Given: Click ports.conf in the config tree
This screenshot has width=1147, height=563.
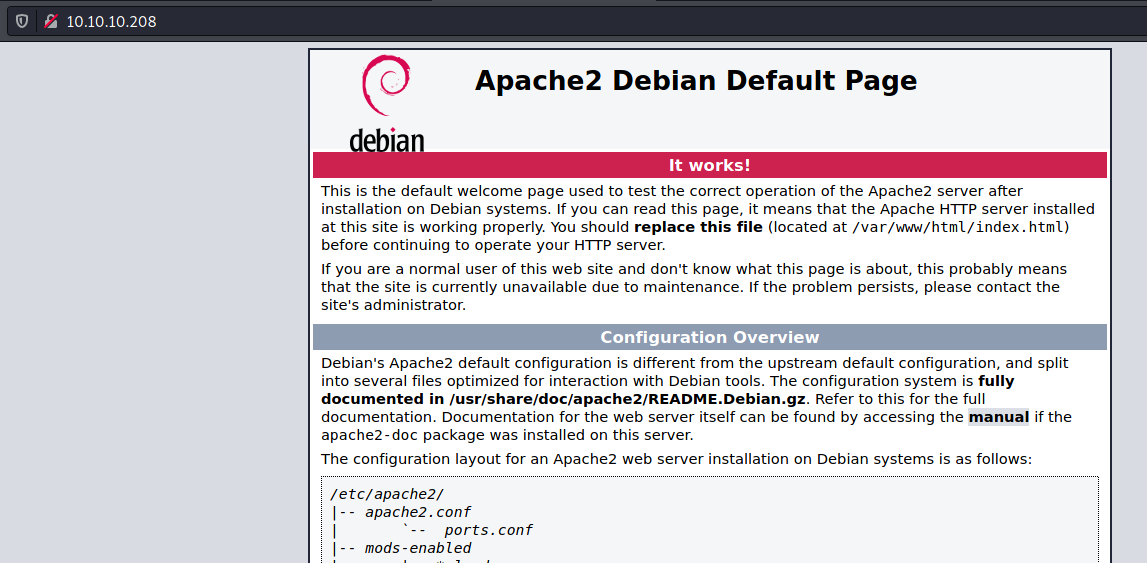Looking at the screenshot, I should click(489, 530).
